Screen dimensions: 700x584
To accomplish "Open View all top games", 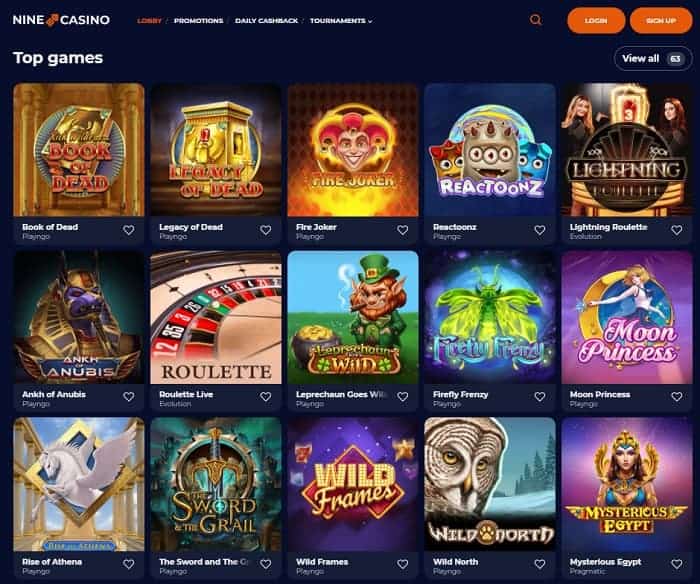I will pos(653,58).
